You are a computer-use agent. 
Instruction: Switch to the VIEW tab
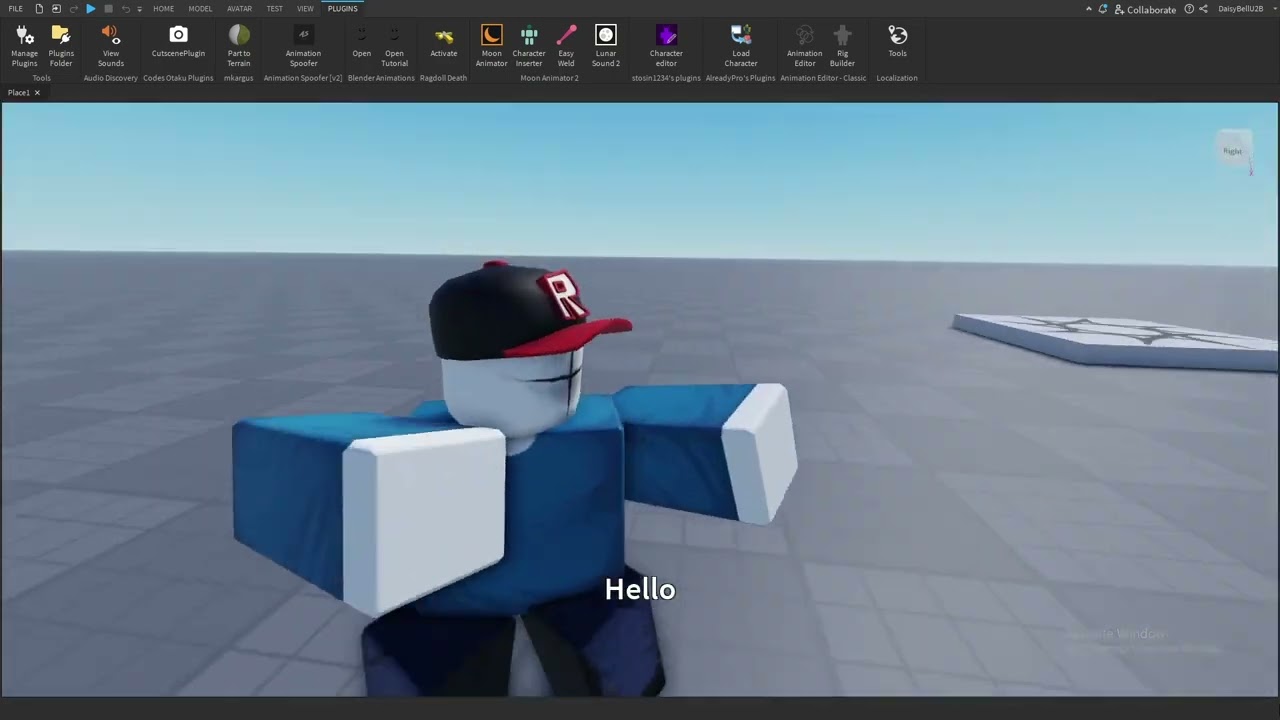(x=305, y=9)
